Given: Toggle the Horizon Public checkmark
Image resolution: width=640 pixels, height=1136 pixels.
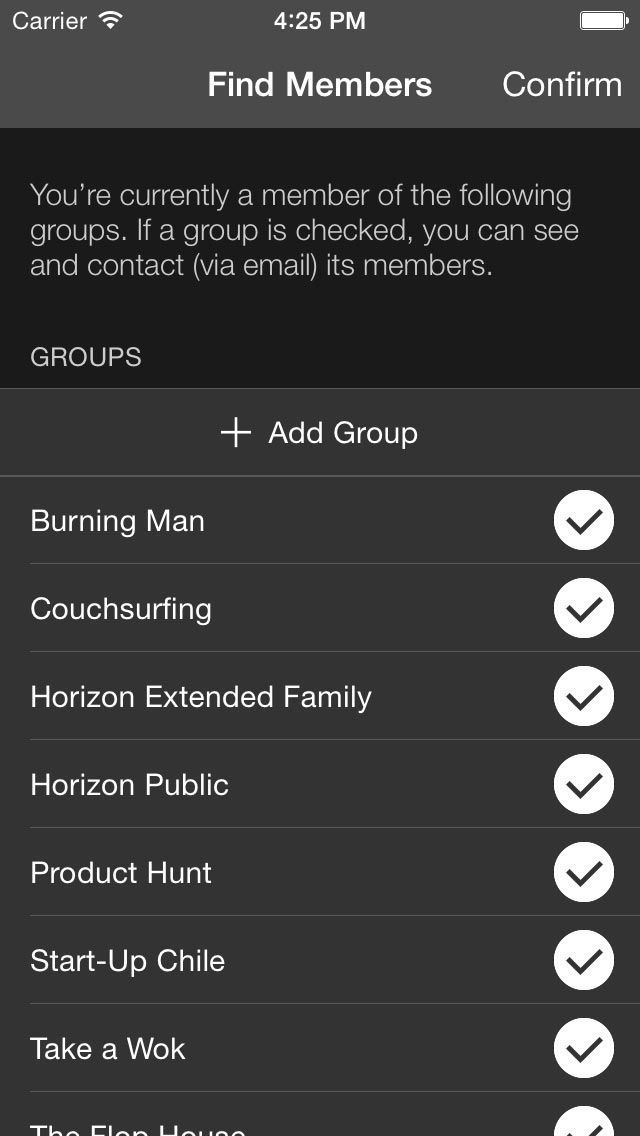Looking at the screenshot, I should pos(583,784).
